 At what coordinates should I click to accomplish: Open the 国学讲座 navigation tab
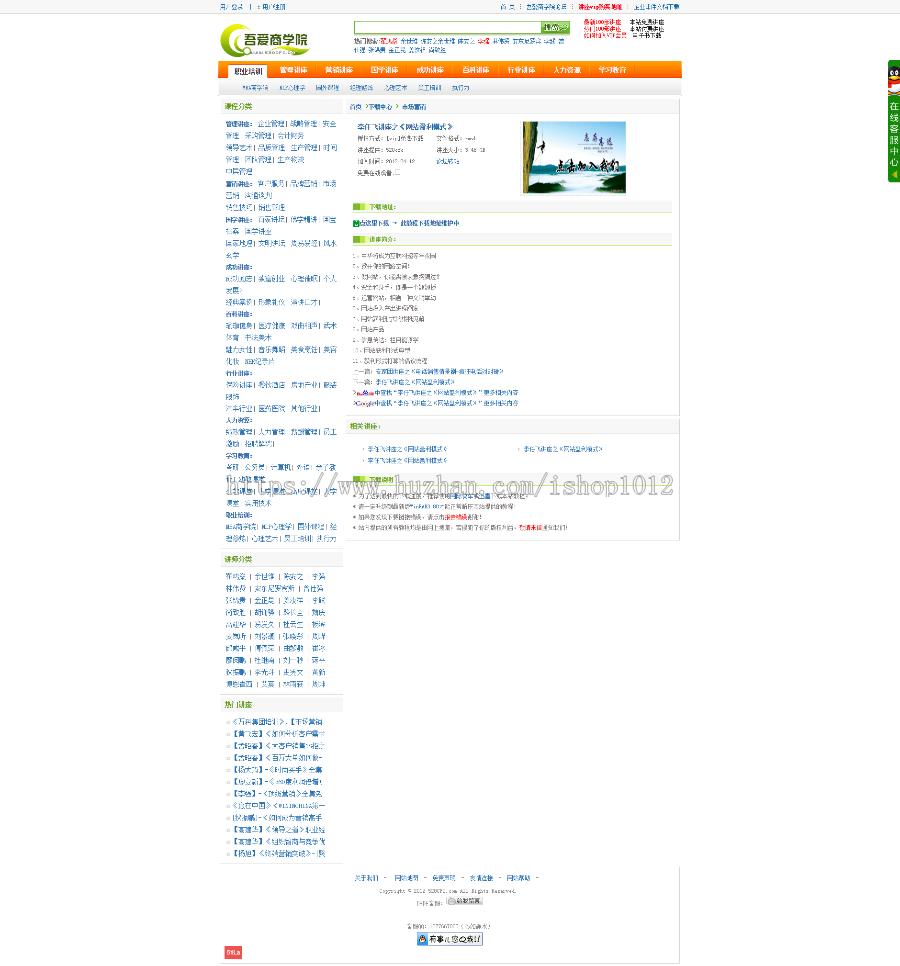pos(384,70)
